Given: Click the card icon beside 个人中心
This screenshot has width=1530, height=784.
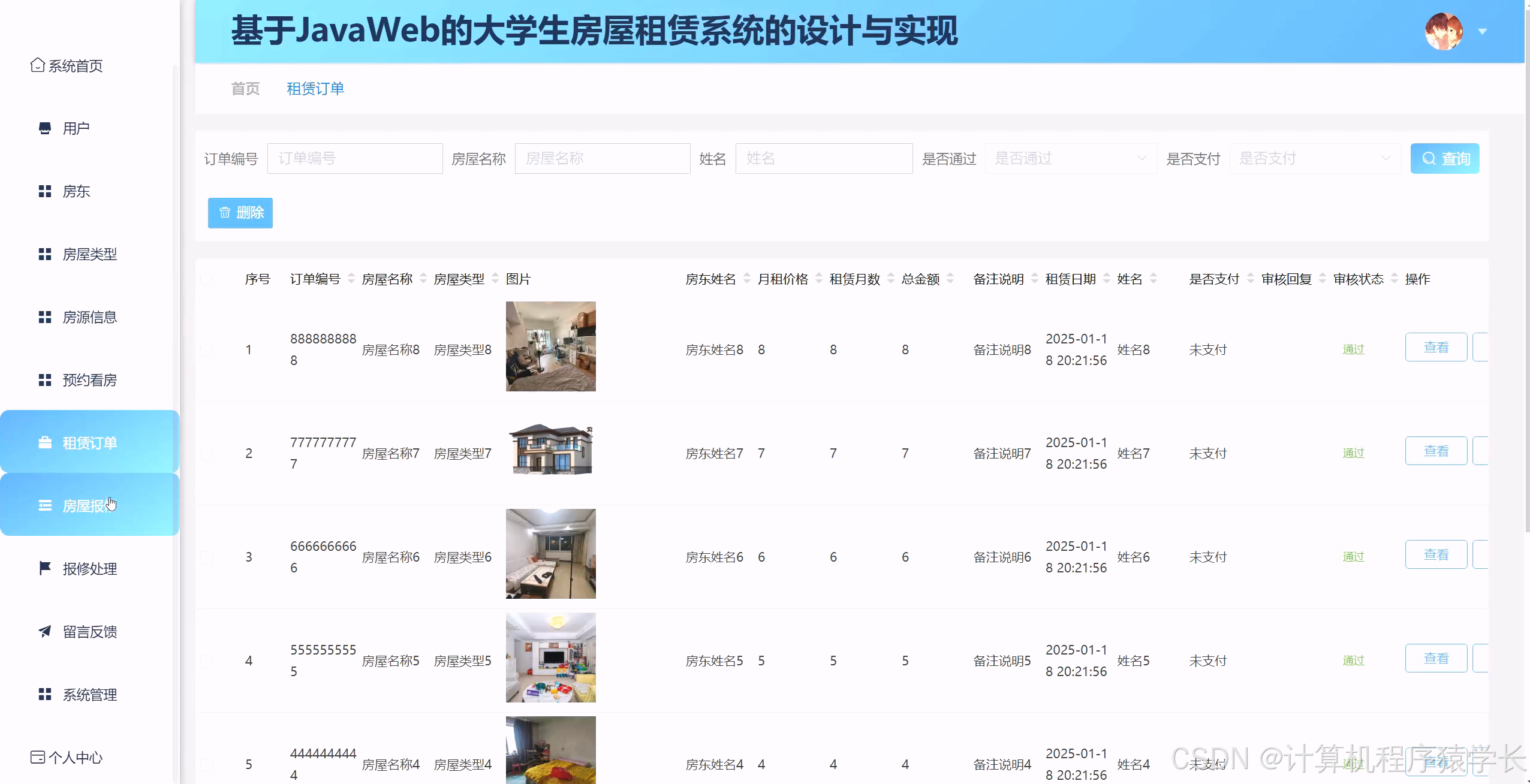Looking at the screenshot, I should (37, 757).
